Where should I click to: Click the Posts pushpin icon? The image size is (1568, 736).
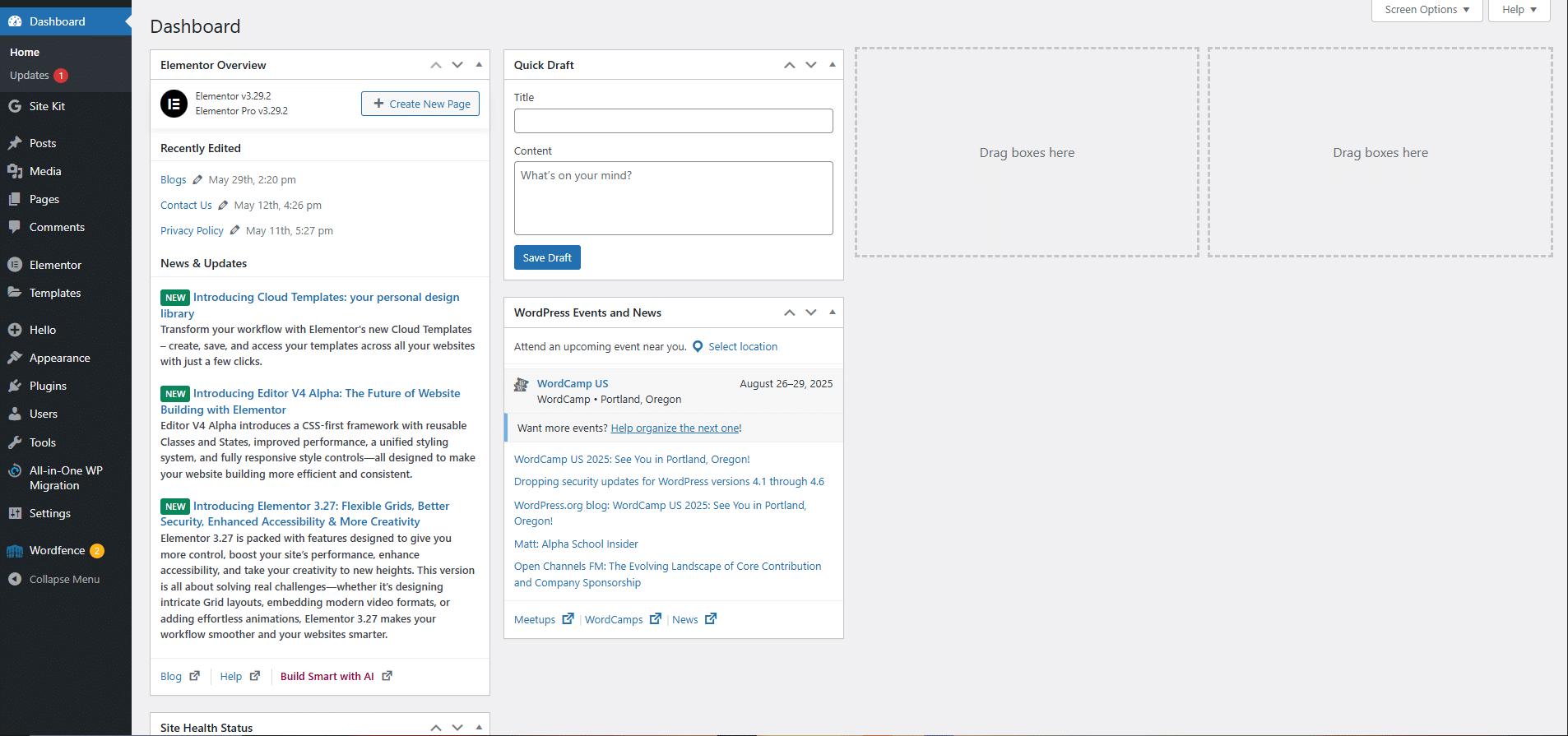click(15, 143)
